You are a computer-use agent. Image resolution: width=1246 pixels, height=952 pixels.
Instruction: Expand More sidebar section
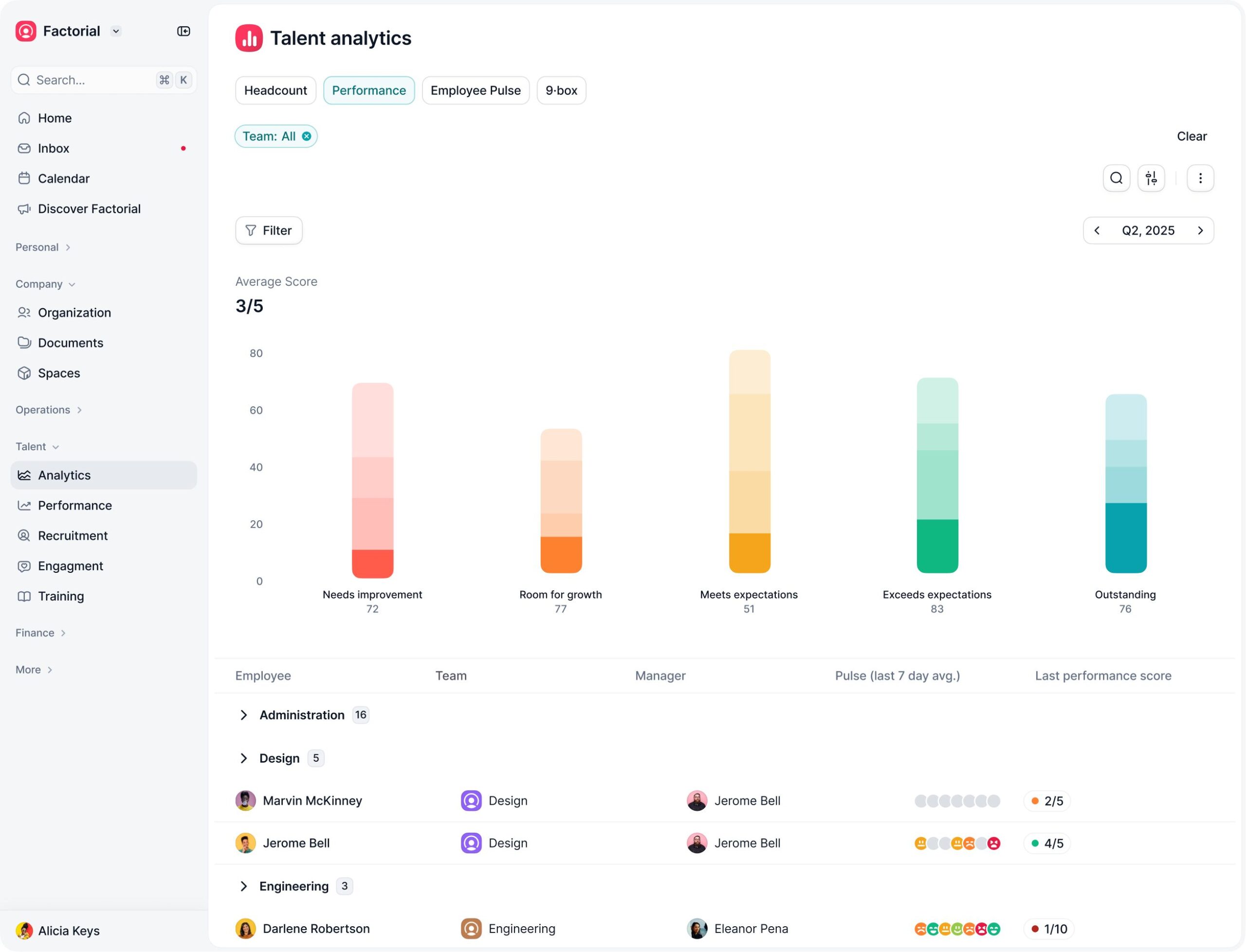tap(34, 670)
